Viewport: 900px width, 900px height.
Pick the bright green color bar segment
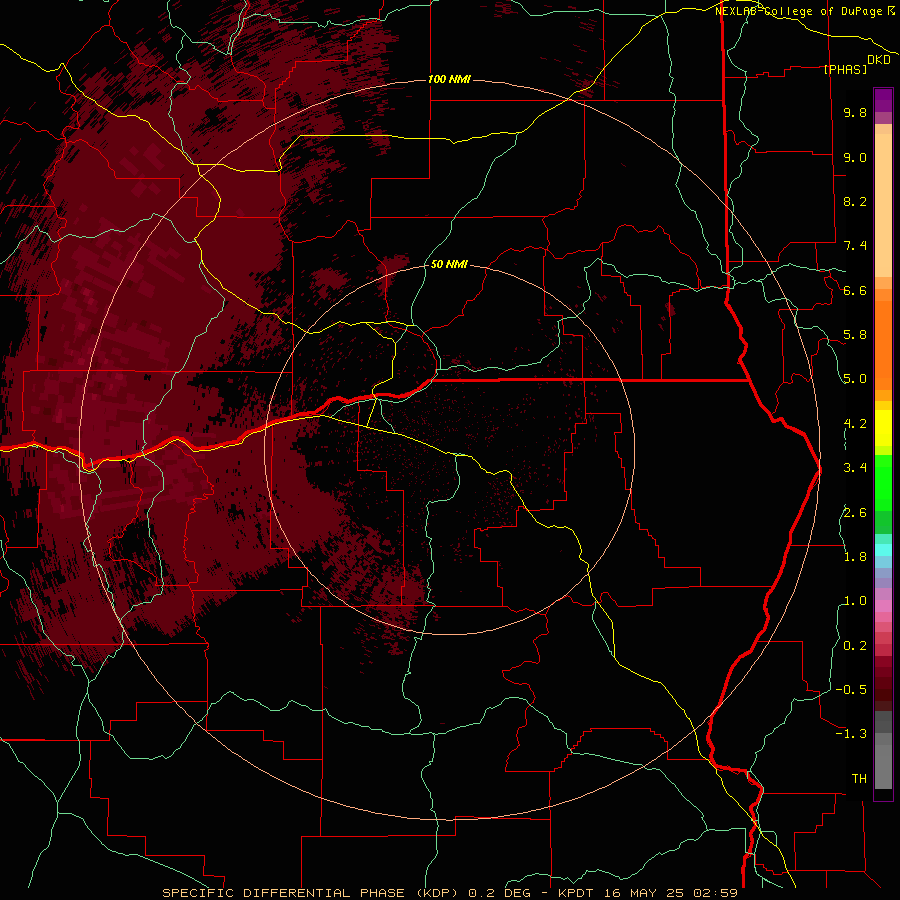[883, 482]
